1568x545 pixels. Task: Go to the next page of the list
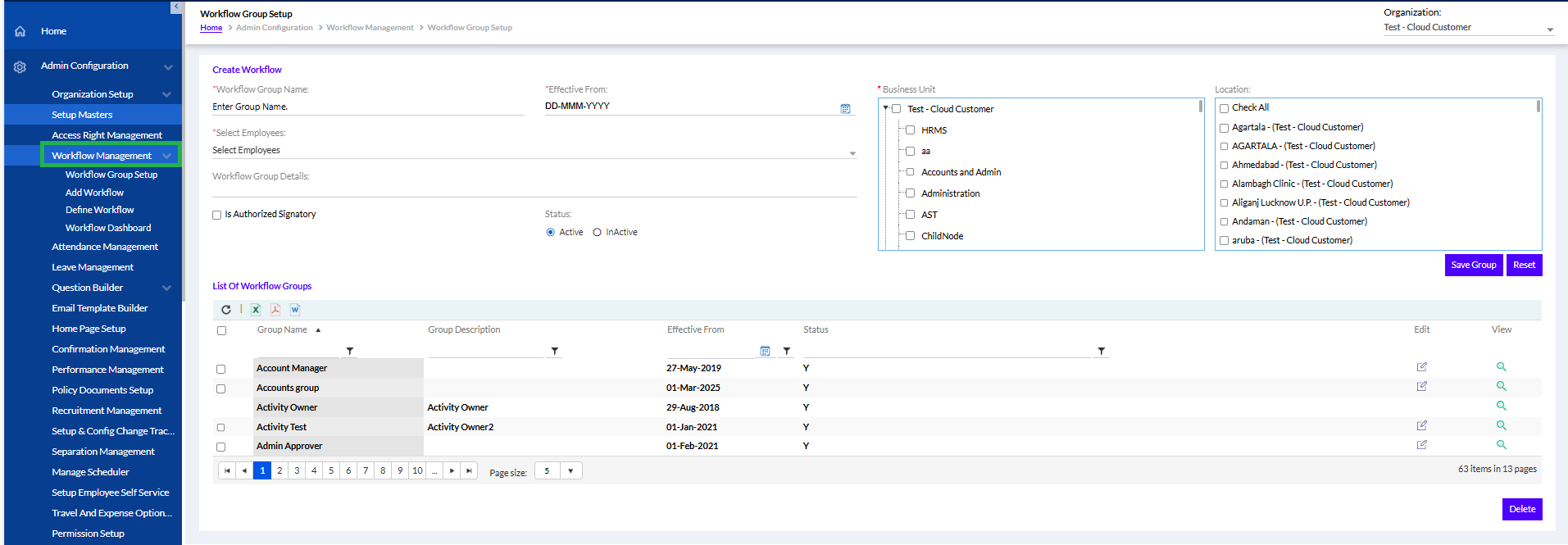pyautogui.click(x=452, y=470)
